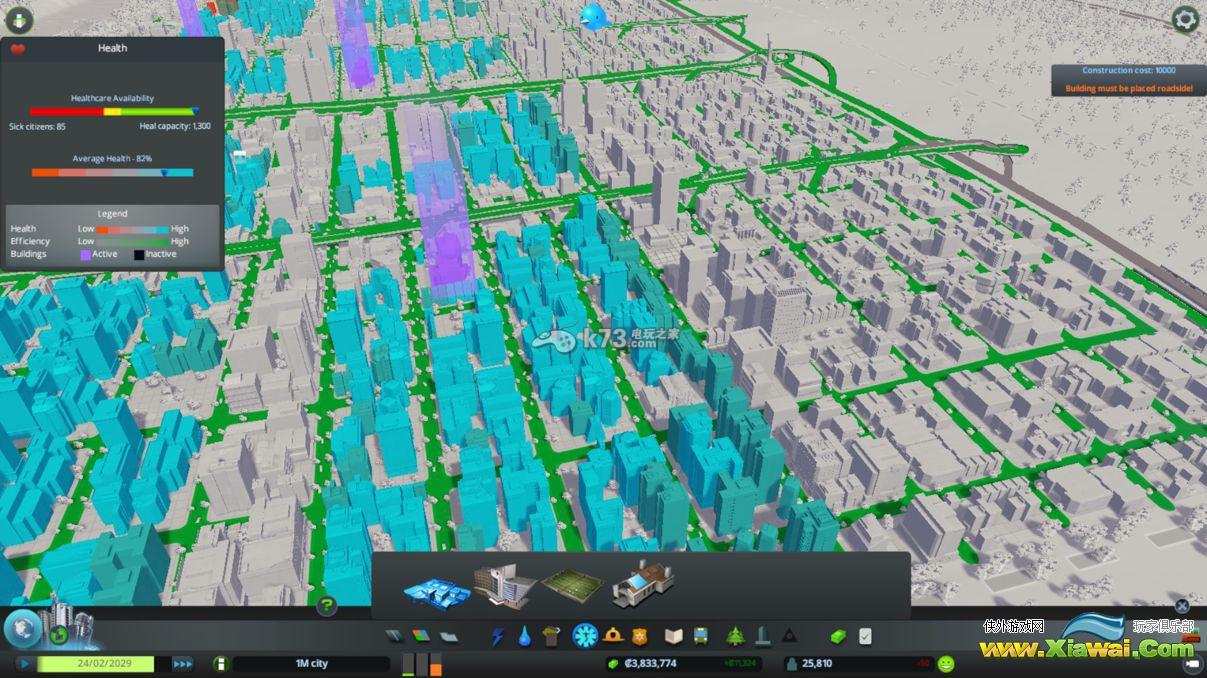Screen dimensions: 1207x678
Task: Click the bulldozer tool icon
Action: click(1190, 637)
